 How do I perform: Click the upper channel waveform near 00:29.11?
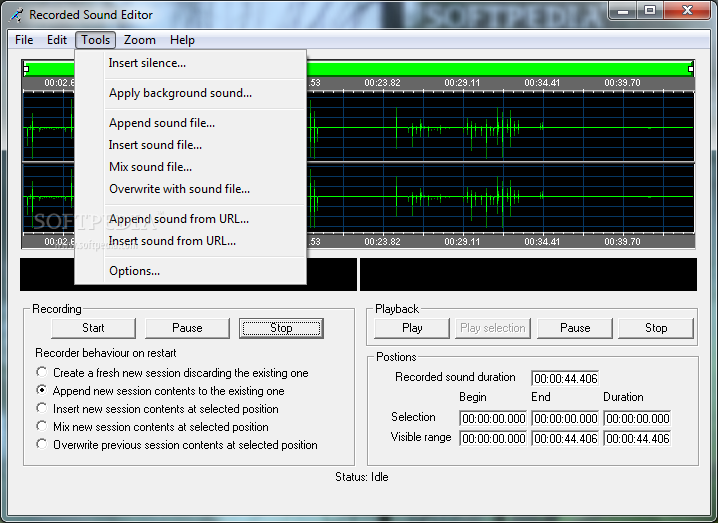tap(462, 127)
